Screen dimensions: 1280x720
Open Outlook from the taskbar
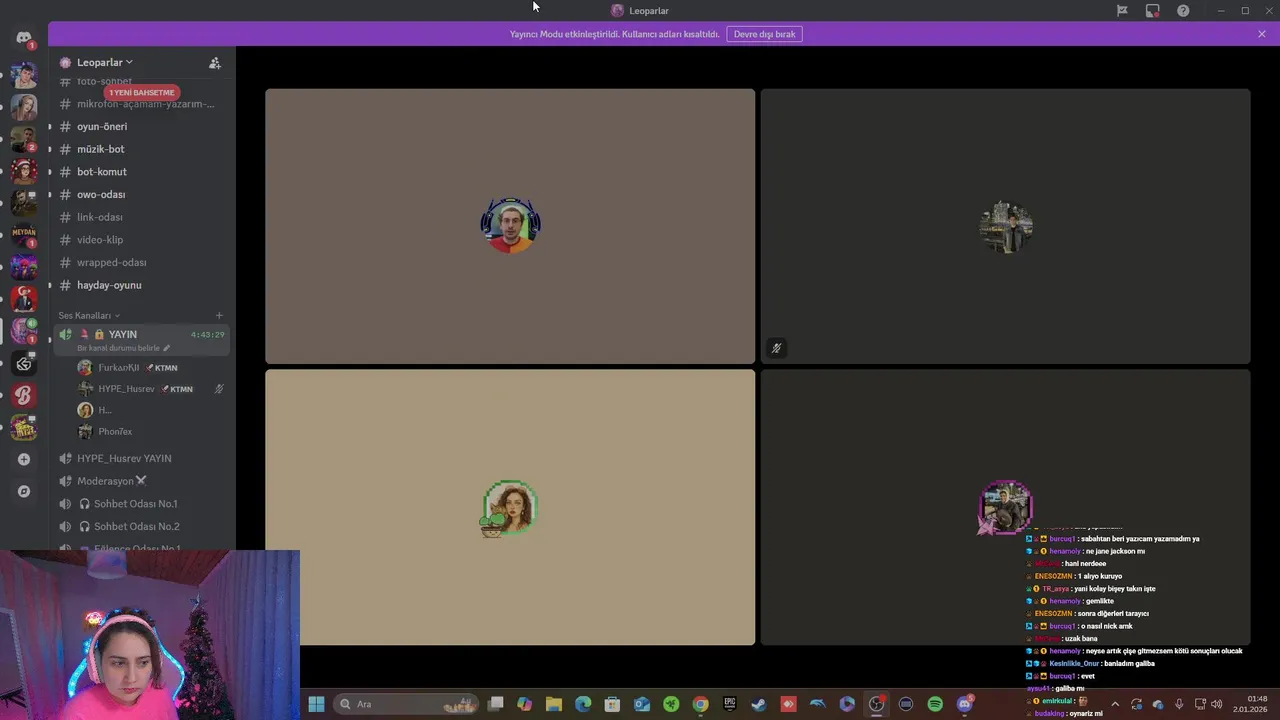coord(642,704)
